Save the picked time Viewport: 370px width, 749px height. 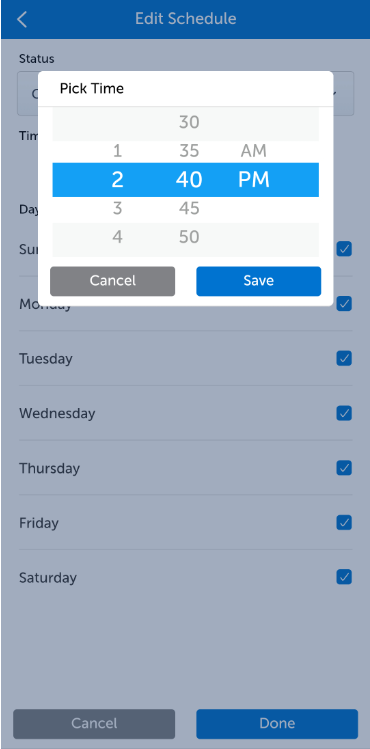[x=258, y=281]
